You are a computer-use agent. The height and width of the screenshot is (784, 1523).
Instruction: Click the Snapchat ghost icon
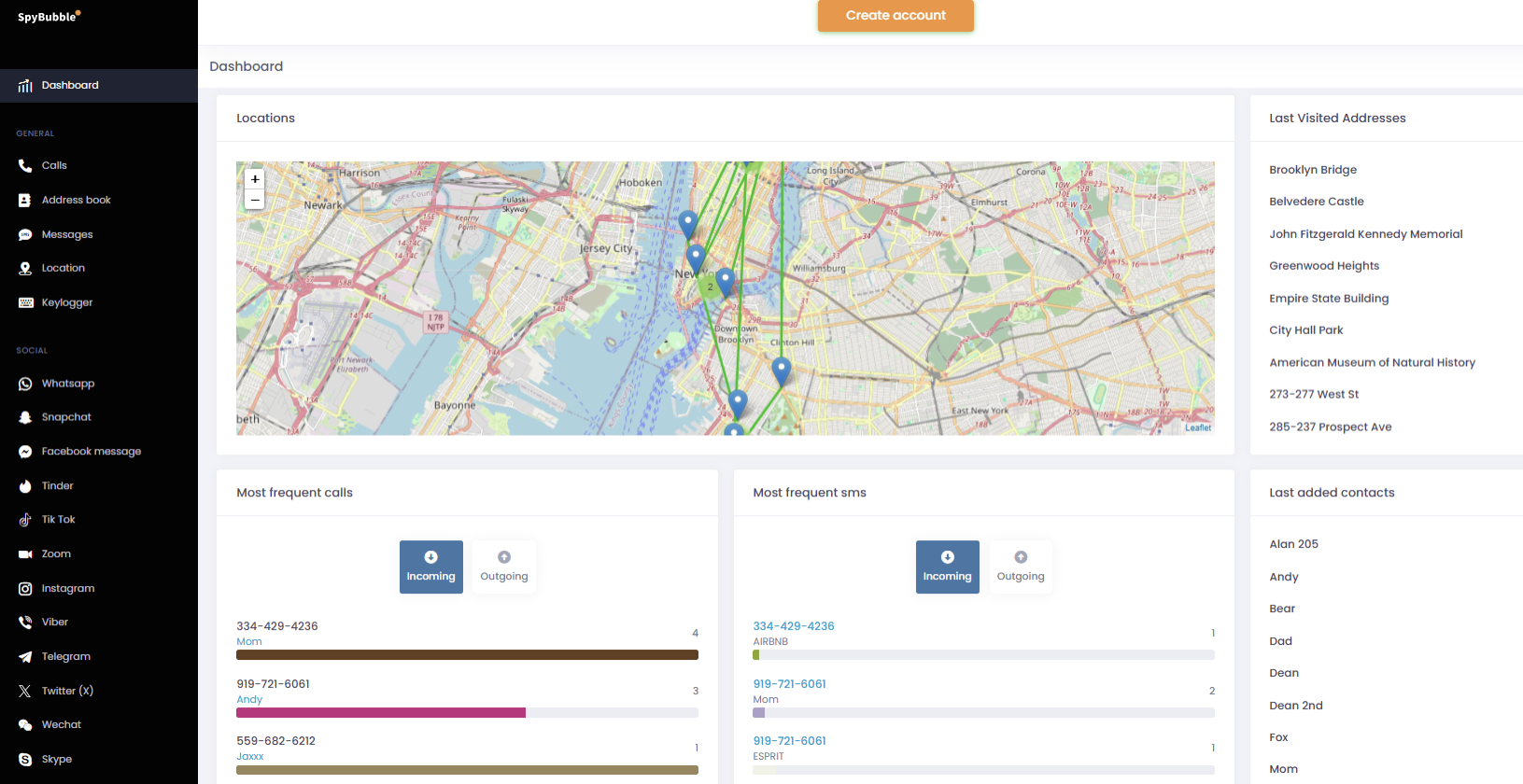tap(25, 417)
